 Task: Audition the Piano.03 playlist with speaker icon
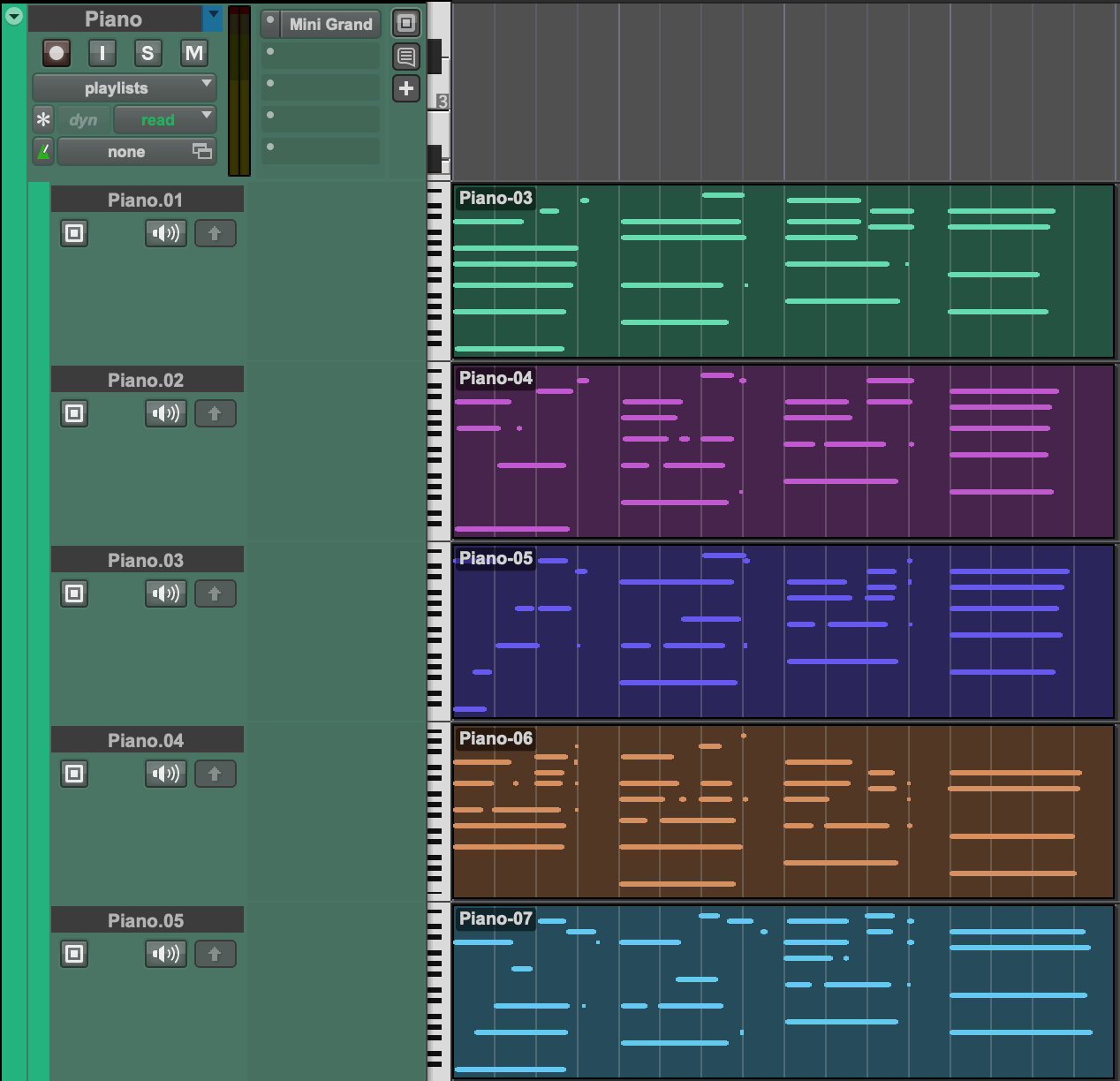click(x=166, y=593)
